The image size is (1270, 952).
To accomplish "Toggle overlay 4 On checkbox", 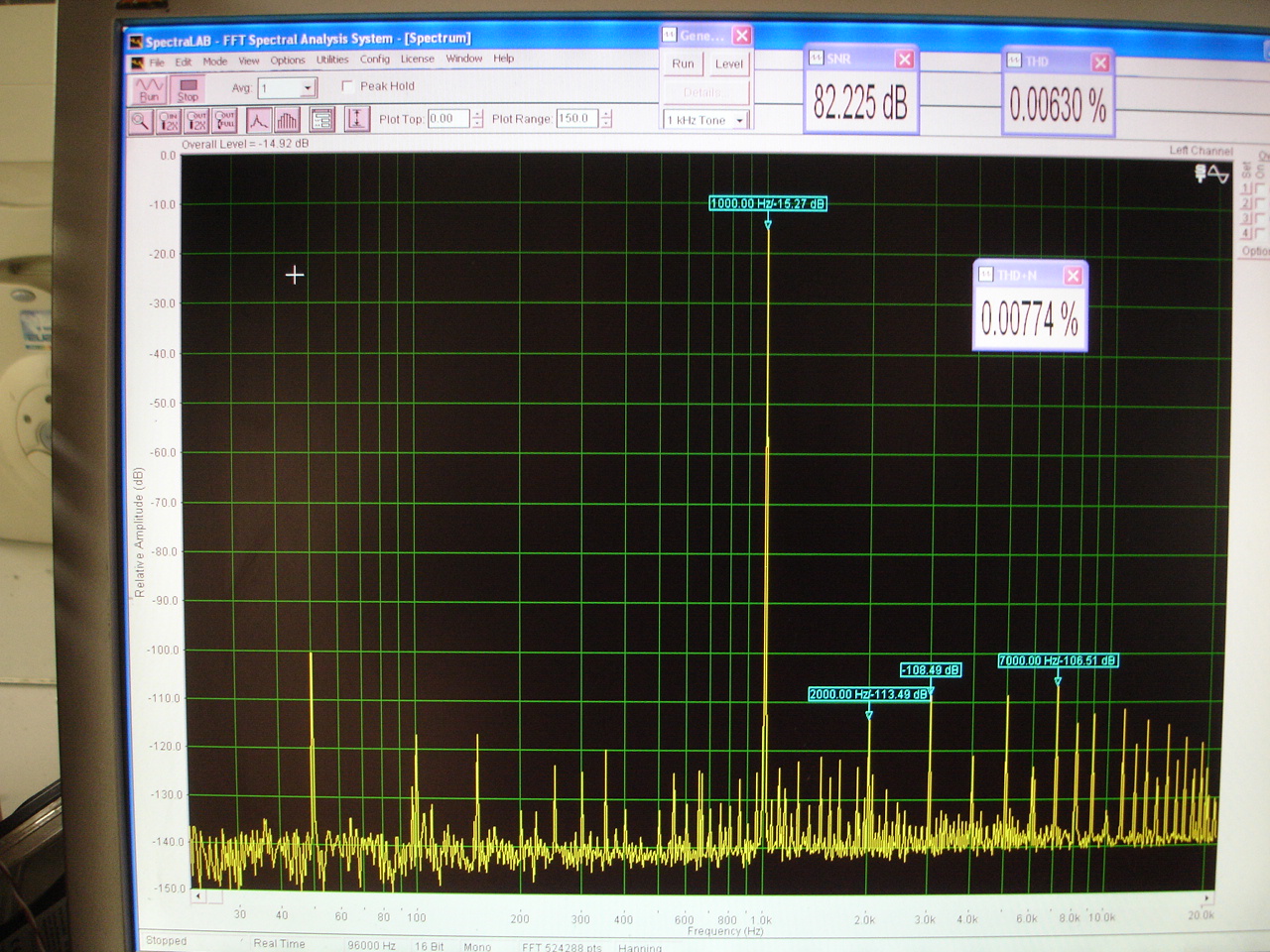I will 1260,233.
